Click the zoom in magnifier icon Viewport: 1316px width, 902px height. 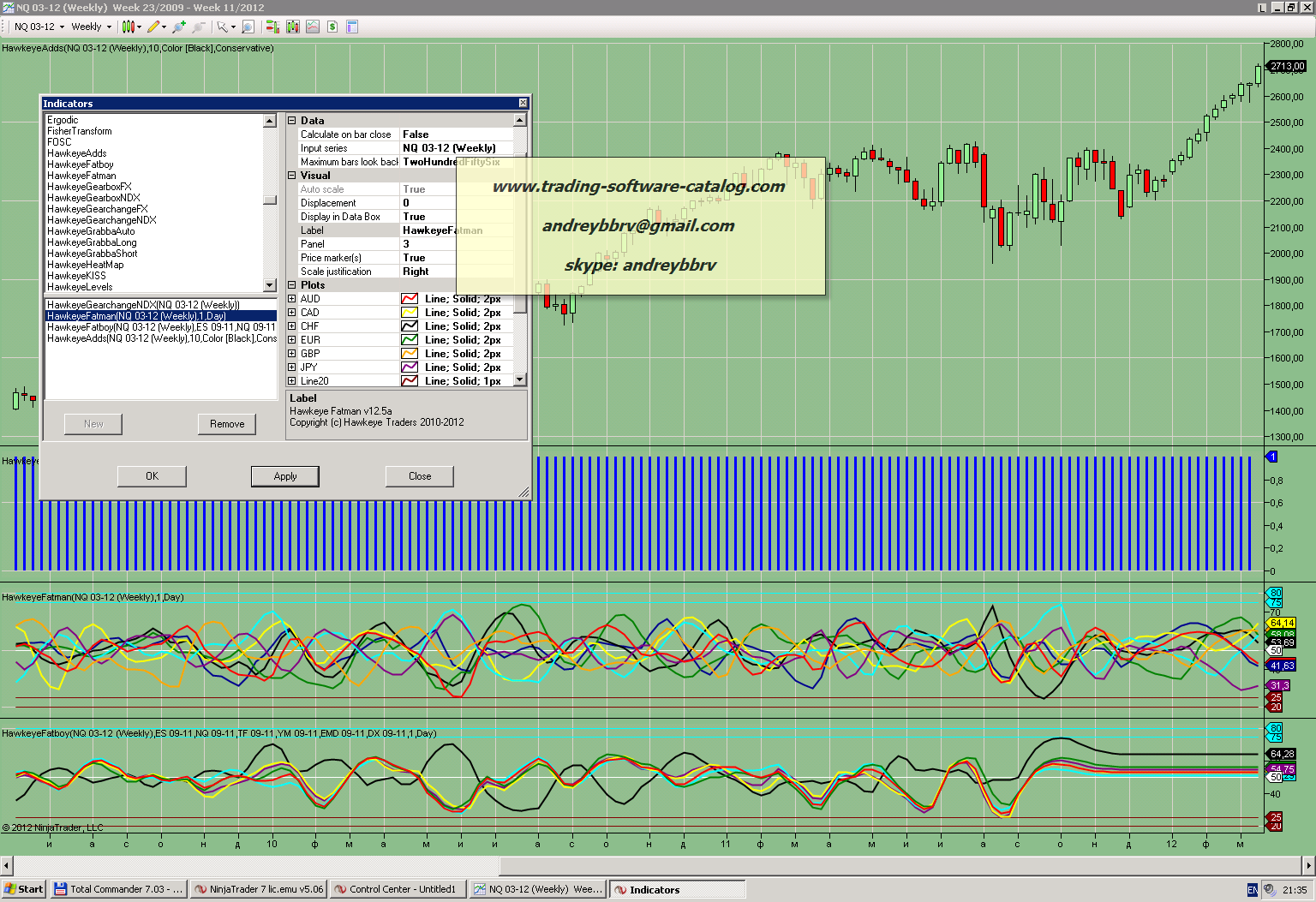click(179, 27)
